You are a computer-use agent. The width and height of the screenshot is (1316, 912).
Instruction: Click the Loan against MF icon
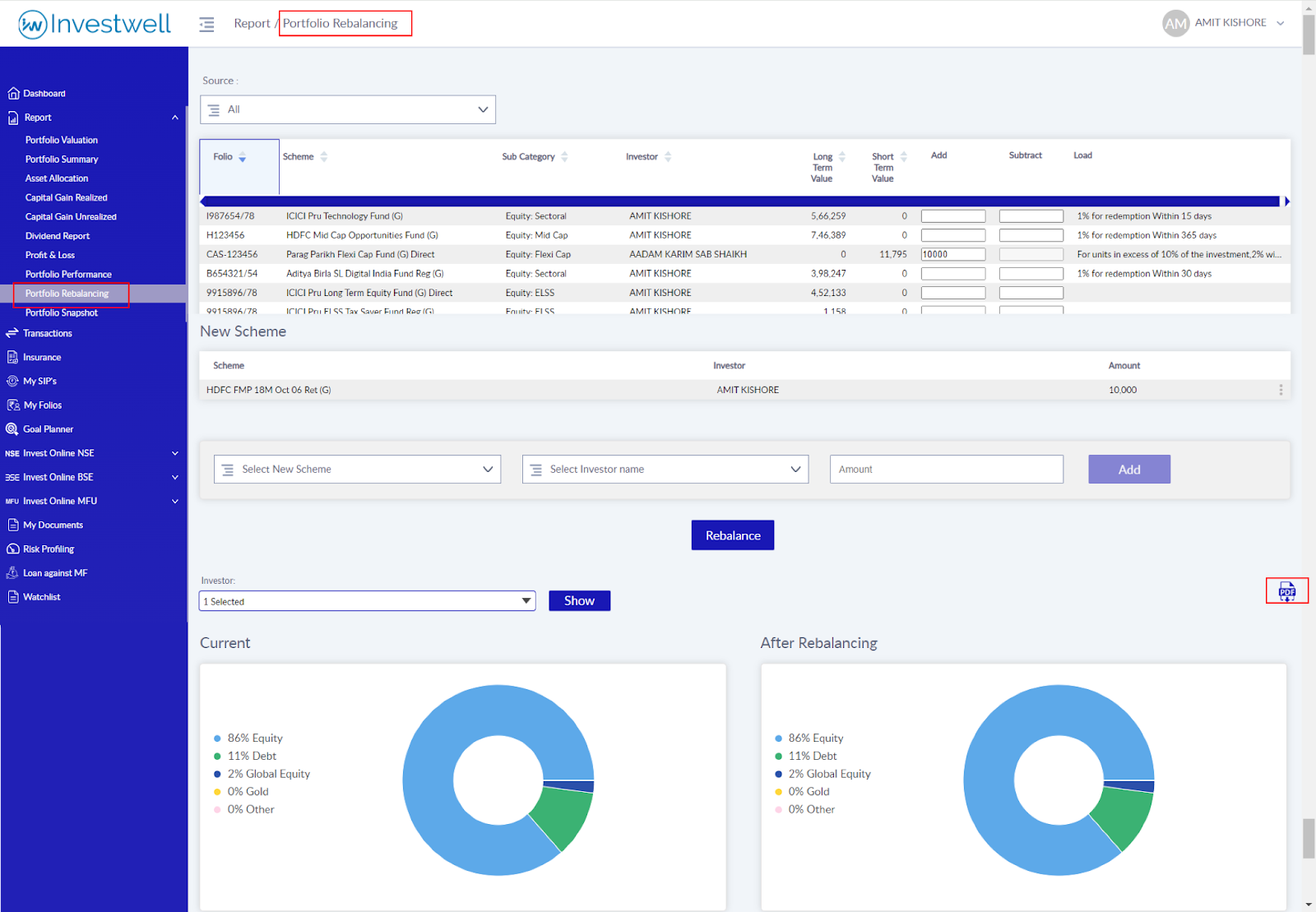[12, 572]
